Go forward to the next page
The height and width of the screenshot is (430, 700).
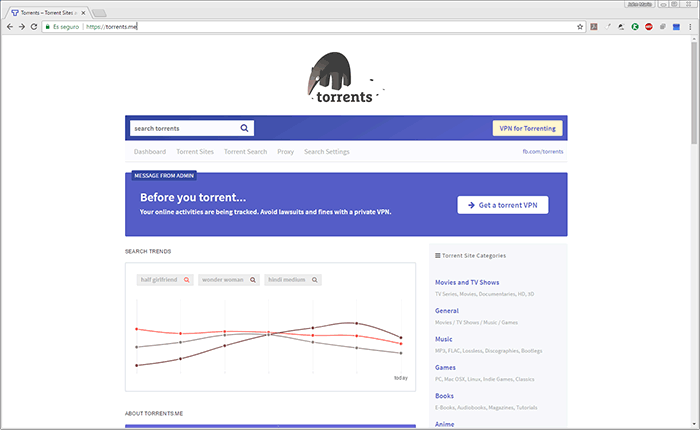coord(22,27)
